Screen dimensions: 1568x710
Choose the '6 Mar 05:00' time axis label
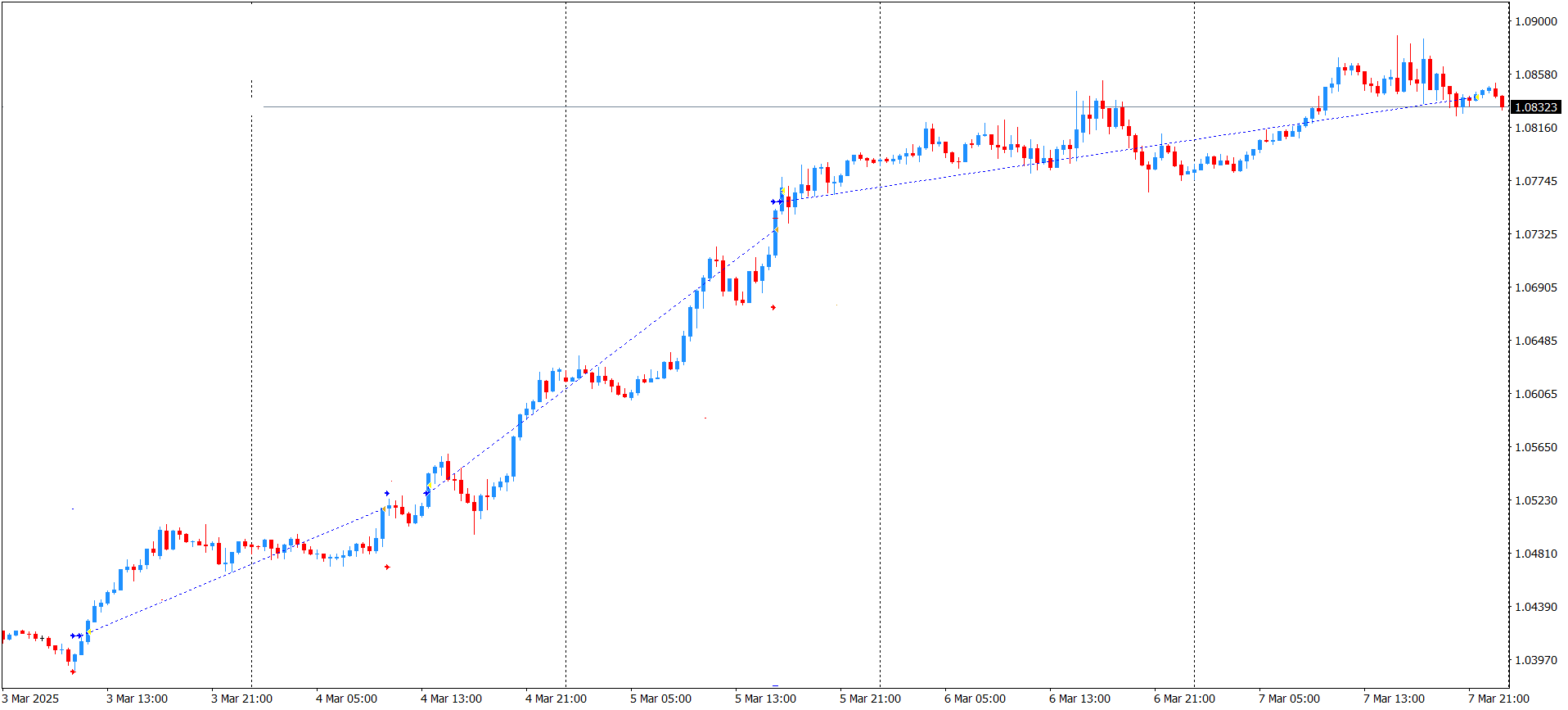(975, 699)
